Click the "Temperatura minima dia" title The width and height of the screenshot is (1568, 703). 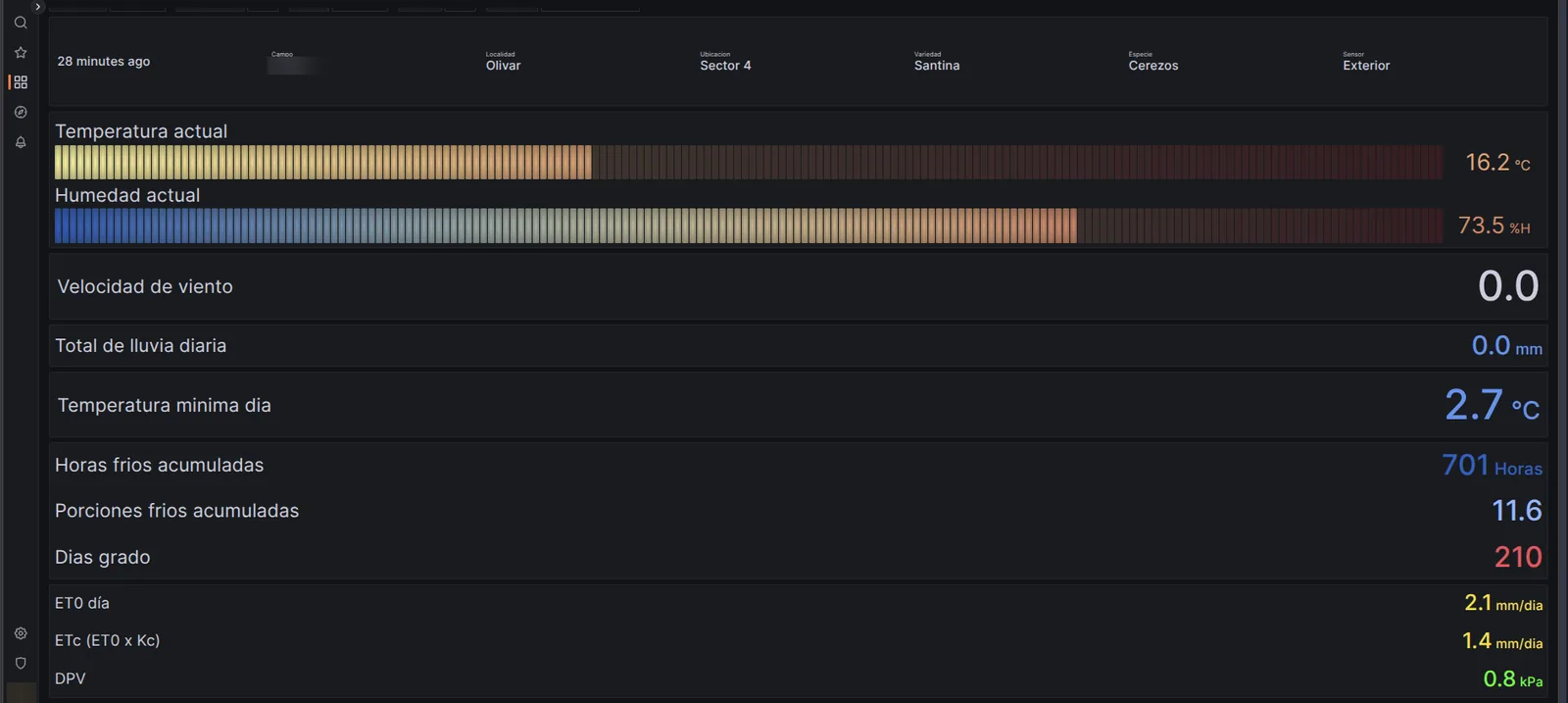click(x=164, y=405)
